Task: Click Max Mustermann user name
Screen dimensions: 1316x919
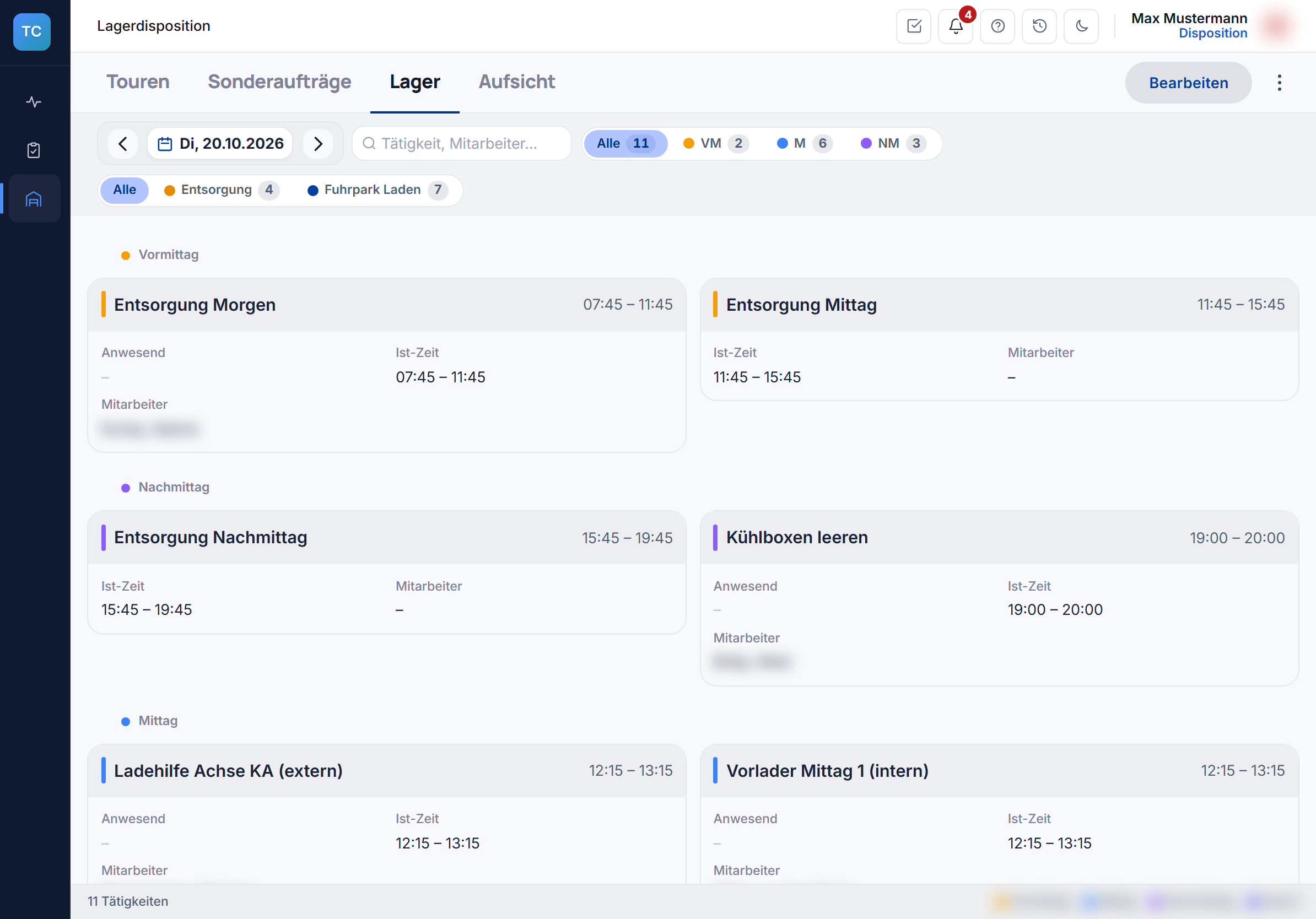Action: click(x=1189, y=18)
